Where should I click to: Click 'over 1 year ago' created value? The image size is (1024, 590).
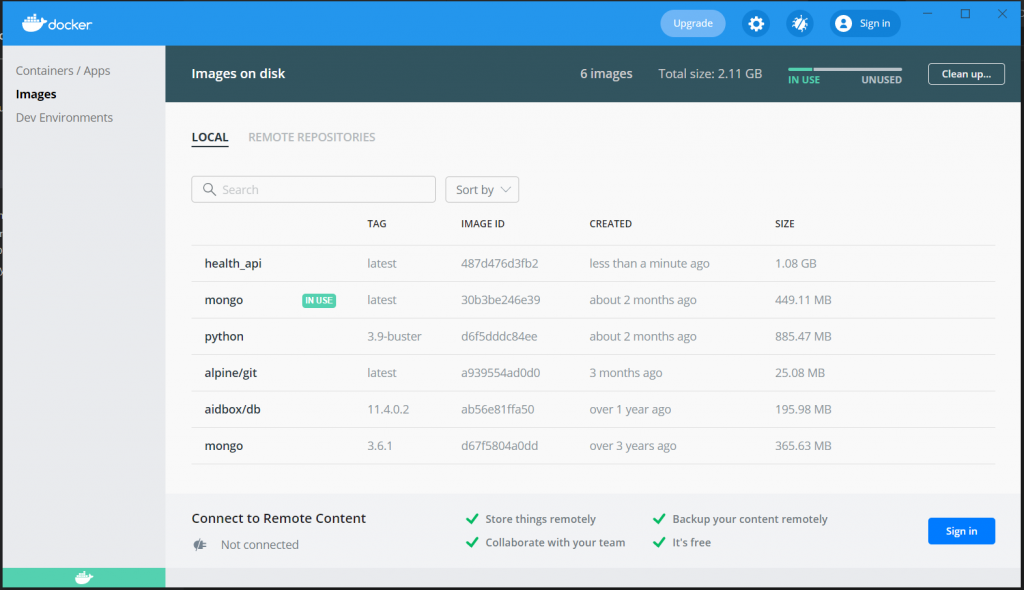click(630, 410)
